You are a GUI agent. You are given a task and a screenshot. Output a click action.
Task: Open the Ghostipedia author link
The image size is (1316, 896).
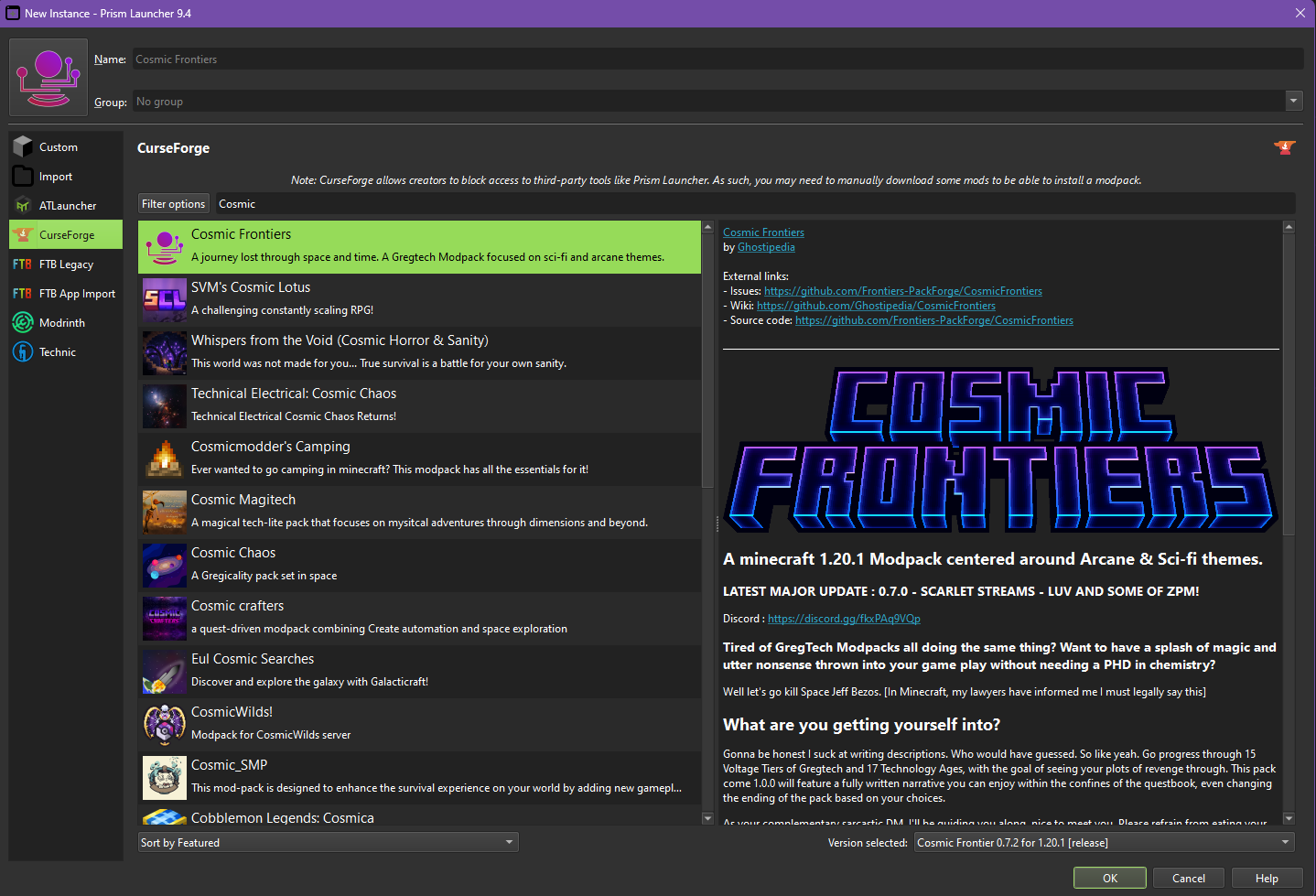point(766,247)
